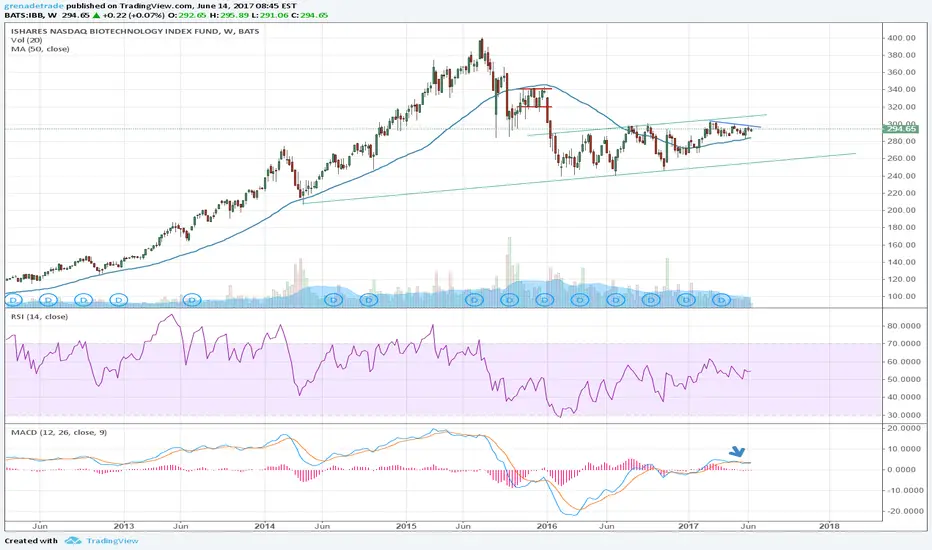Click the 400.00 price axis label

[901, 37]
